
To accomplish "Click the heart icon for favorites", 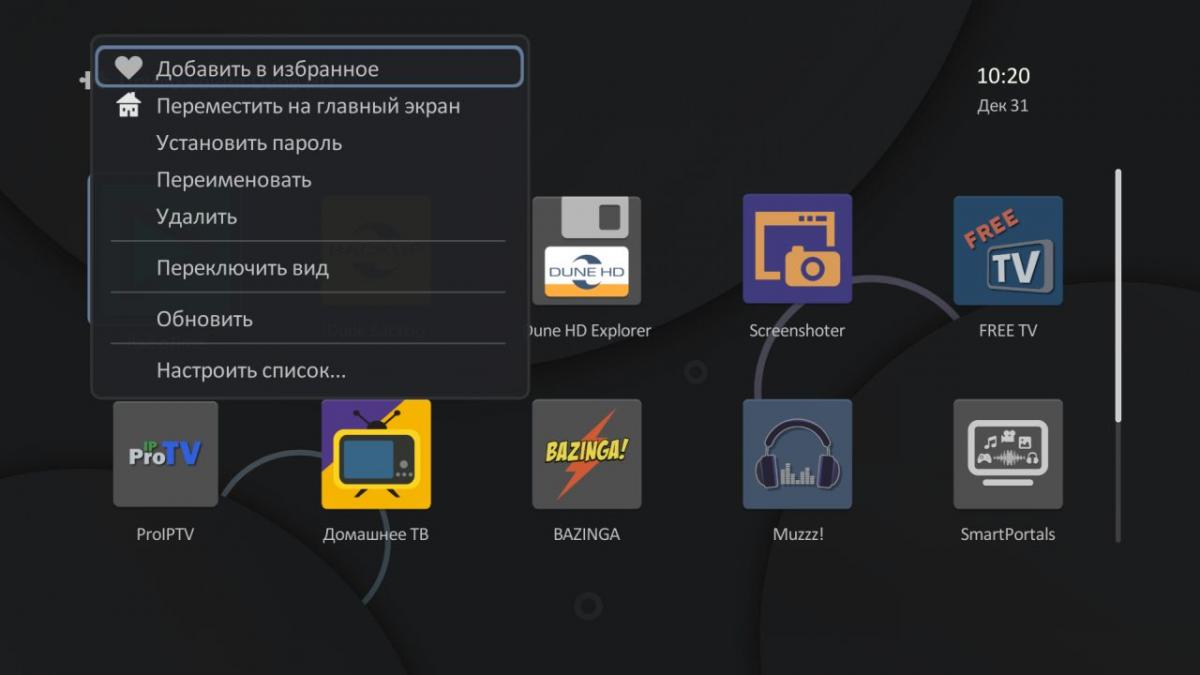I will [128, 68].
